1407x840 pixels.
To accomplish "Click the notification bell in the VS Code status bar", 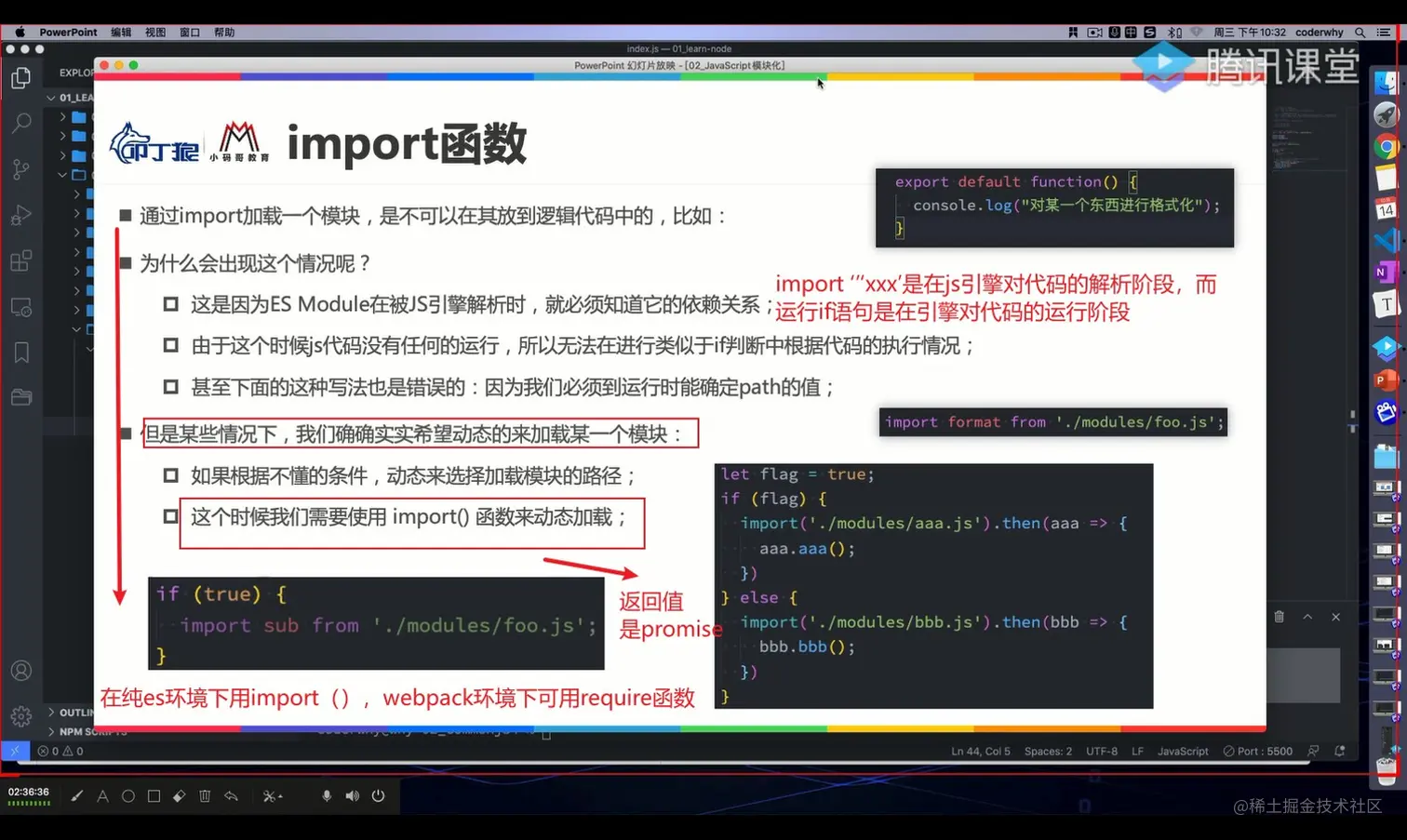I will point(1340,751).
